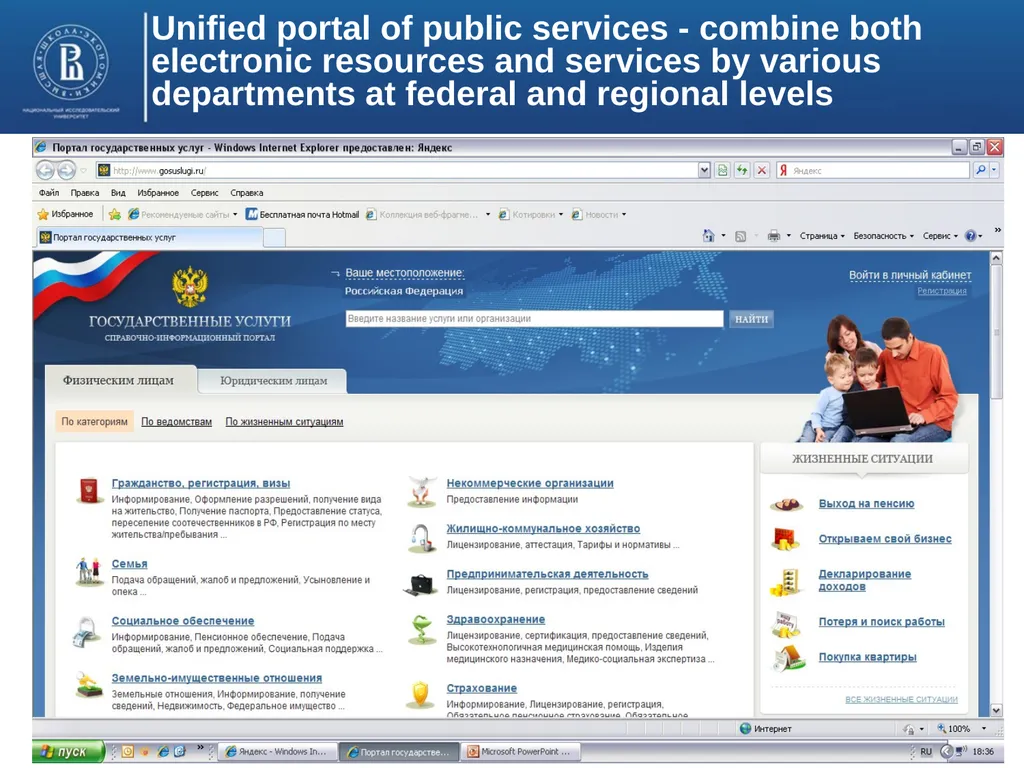
Task: Expand the Котировки favorites dropdown
Action: [561, 214]
